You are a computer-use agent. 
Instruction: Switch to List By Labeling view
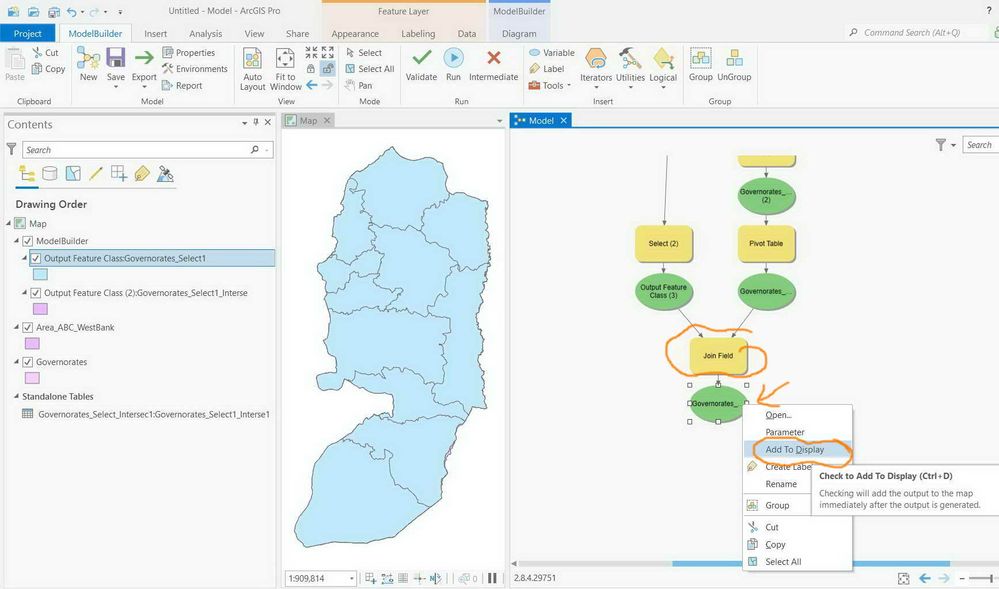142,173
